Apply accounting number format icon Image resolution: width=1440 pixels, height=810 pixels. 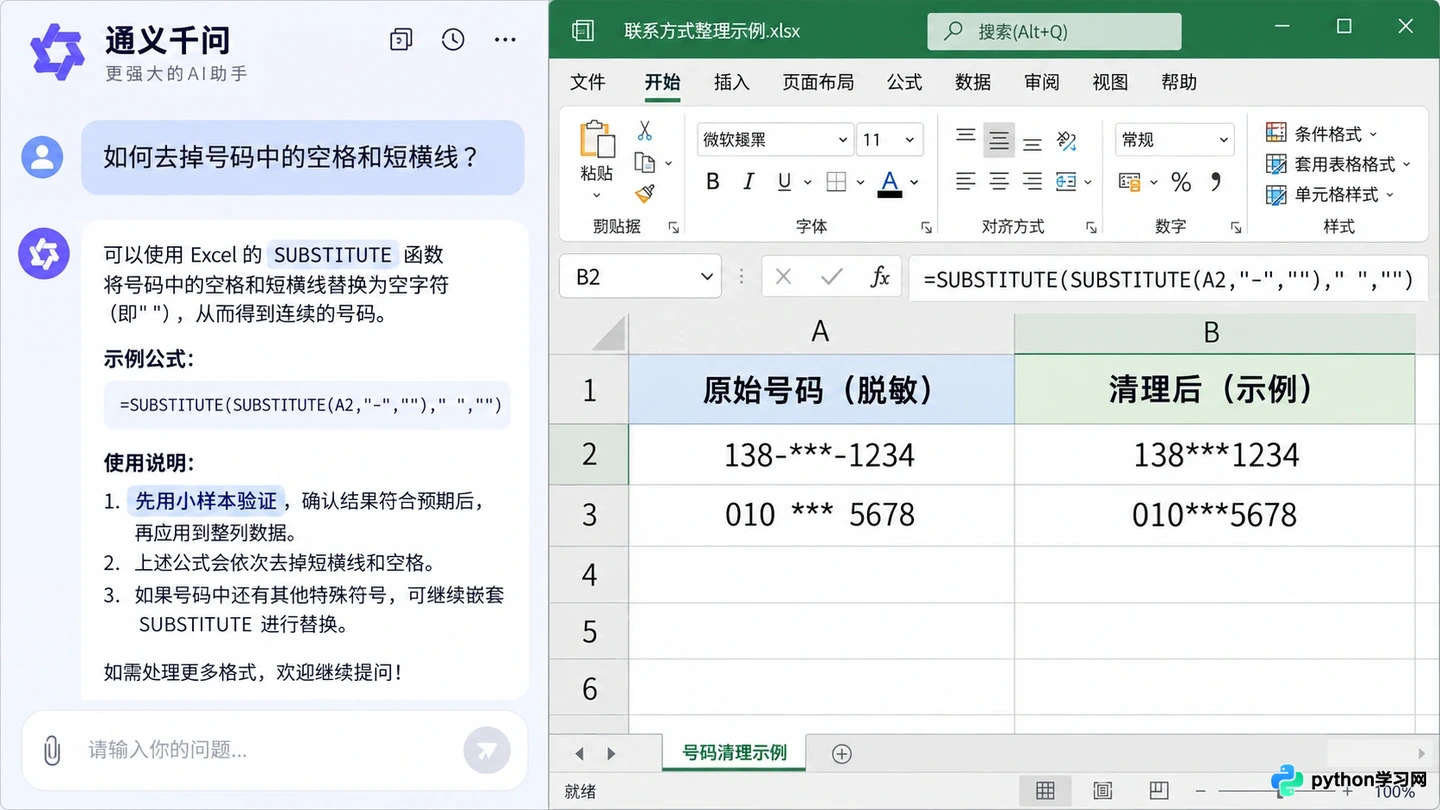[1130, 182]
